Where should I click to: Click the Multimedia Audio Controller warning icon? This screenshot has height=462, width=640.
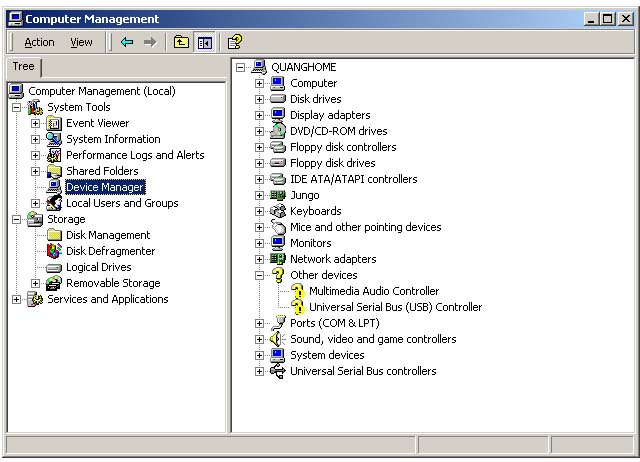pyautogui.click(x=298, y=291)
